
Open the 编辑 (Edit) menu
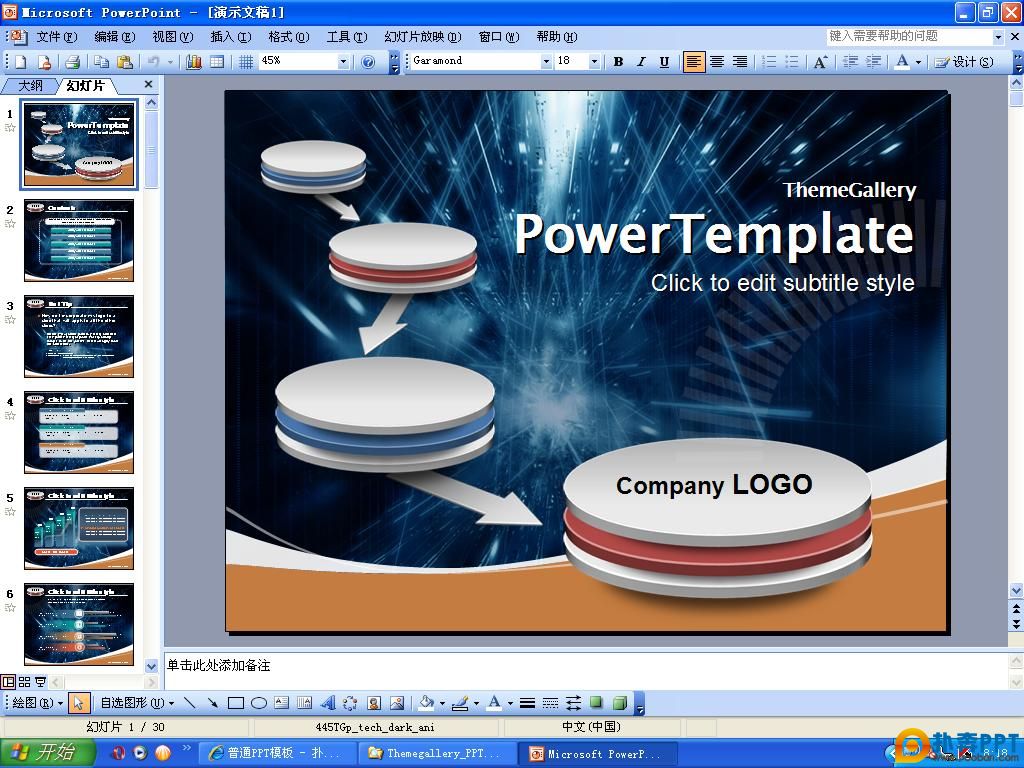[x=114, y=37]
